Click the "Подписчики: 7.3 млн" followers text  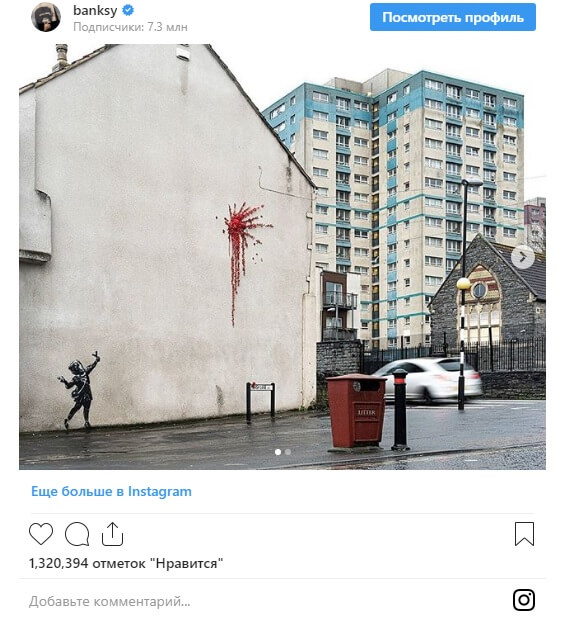130,27
